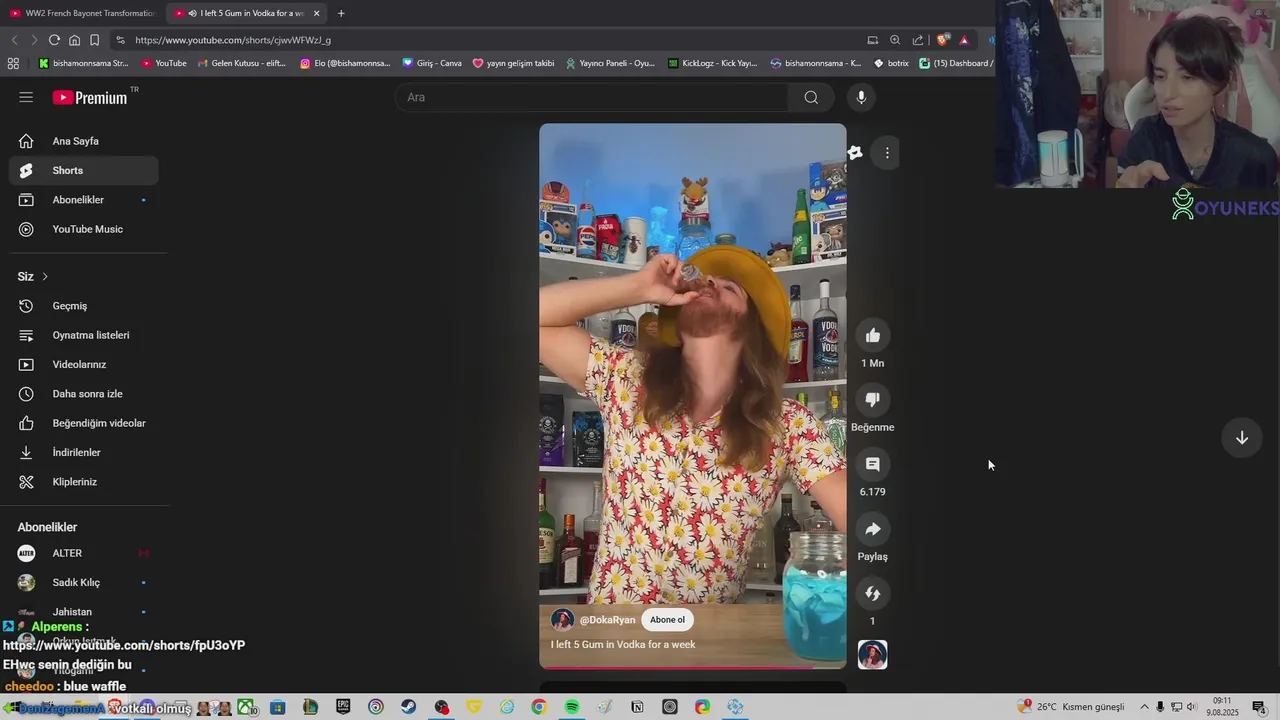The image size is (1280, 720).
Task: Like the Short with thumbs-up icon
Action: pos(873,336)
